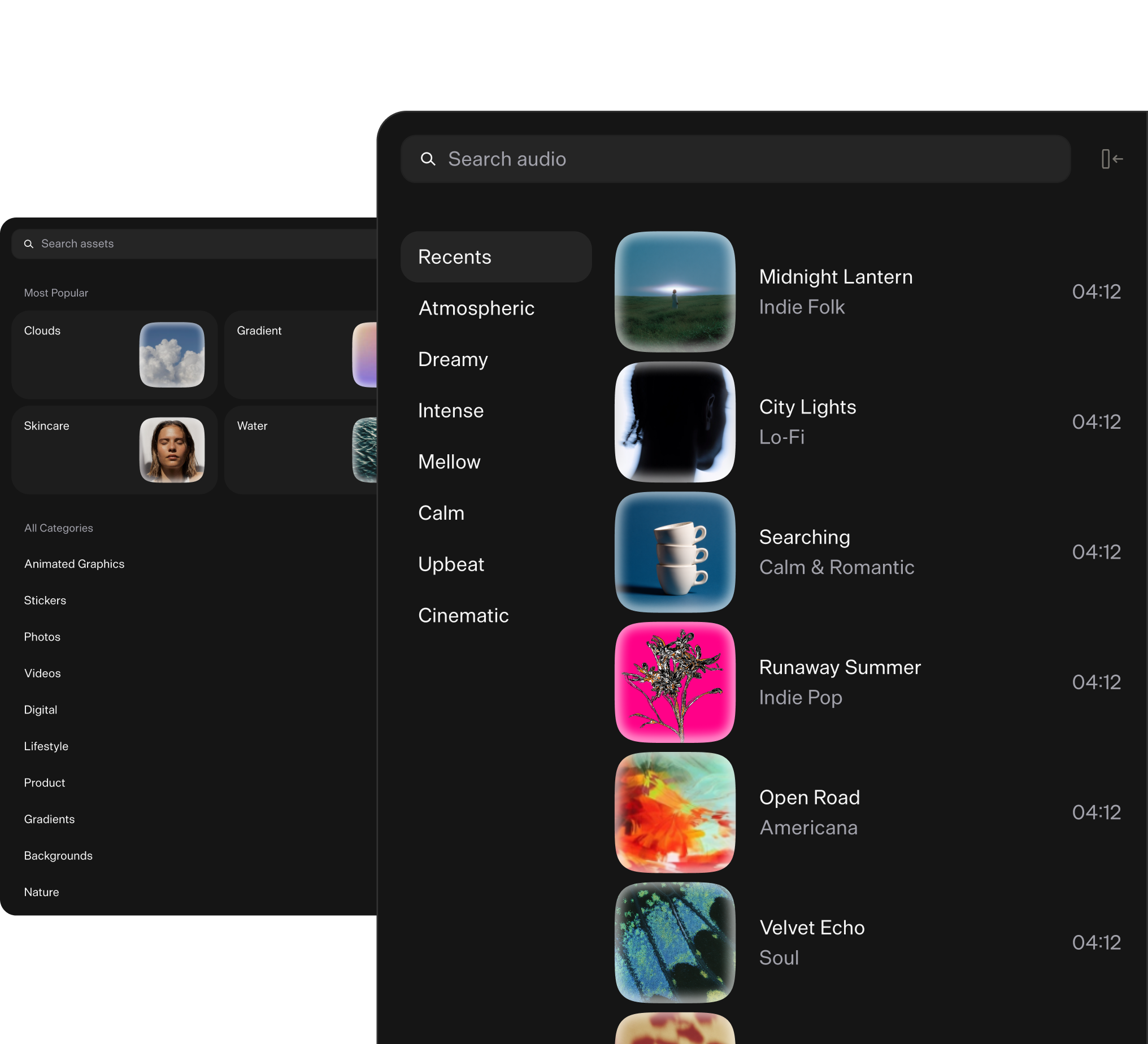Click the City Lights track title

point(807,407)
